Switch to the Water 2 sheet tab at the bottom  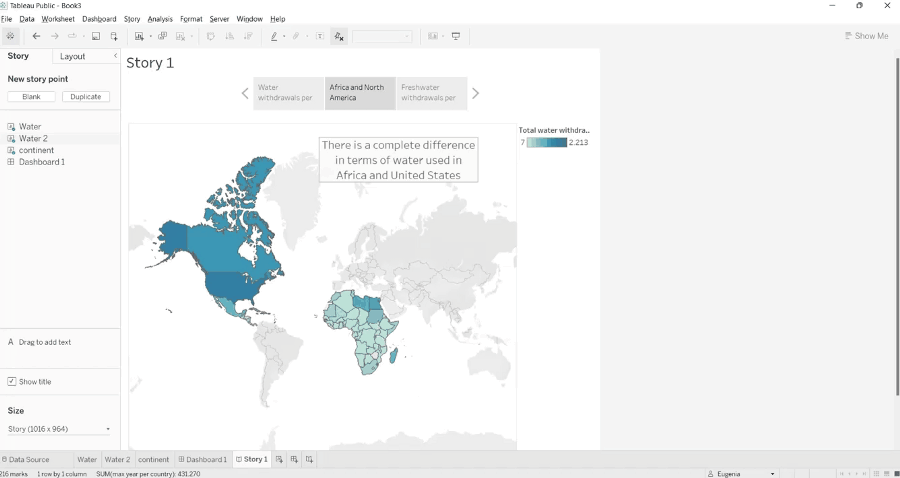[117, 459]
